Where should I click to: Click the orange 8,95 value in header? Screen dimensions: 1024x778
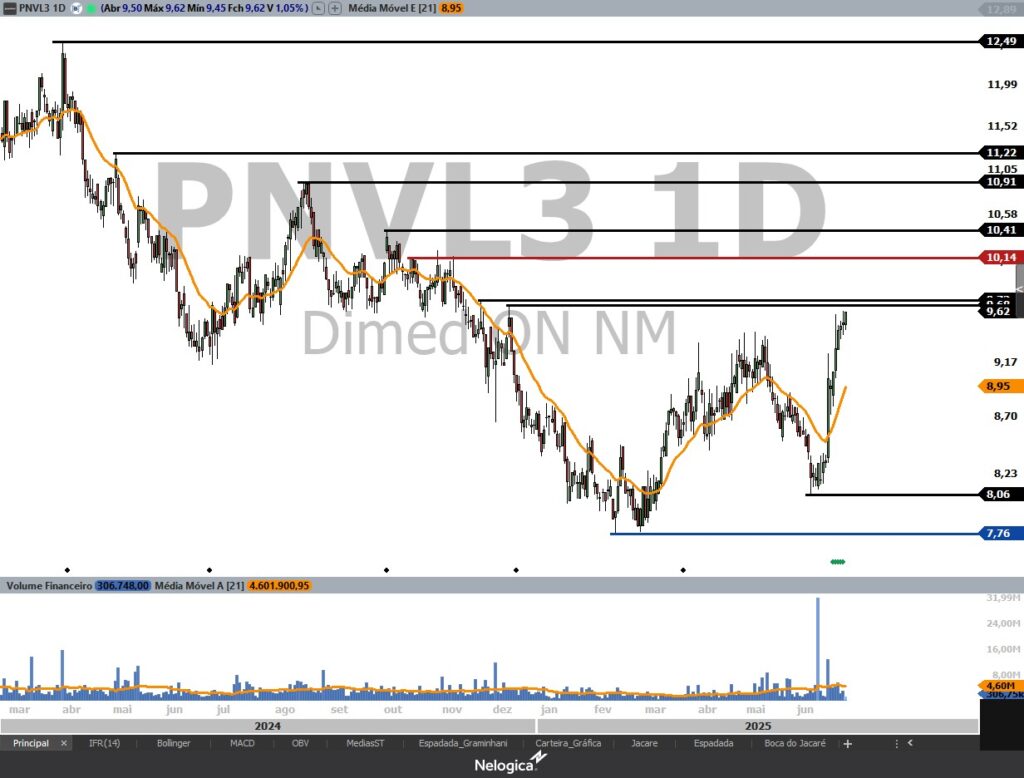[451, 8]
